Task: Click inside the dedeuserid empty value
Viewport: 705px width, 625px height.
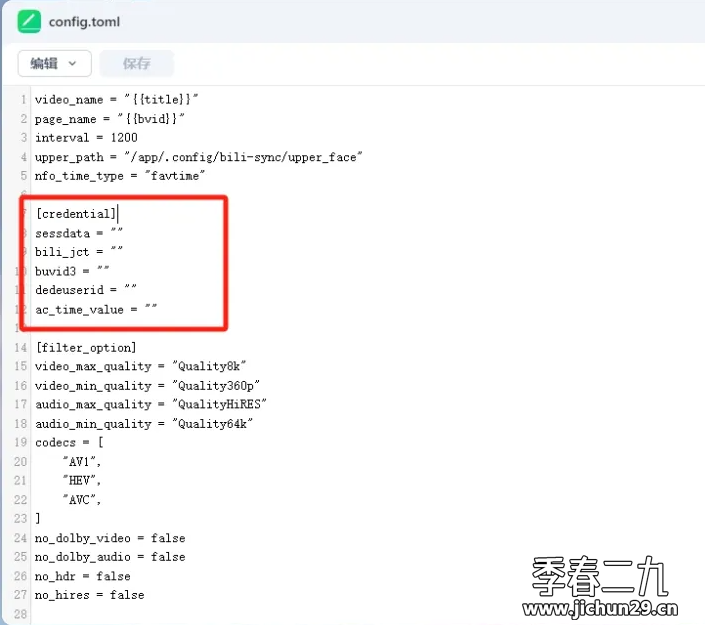Action: 130,289
